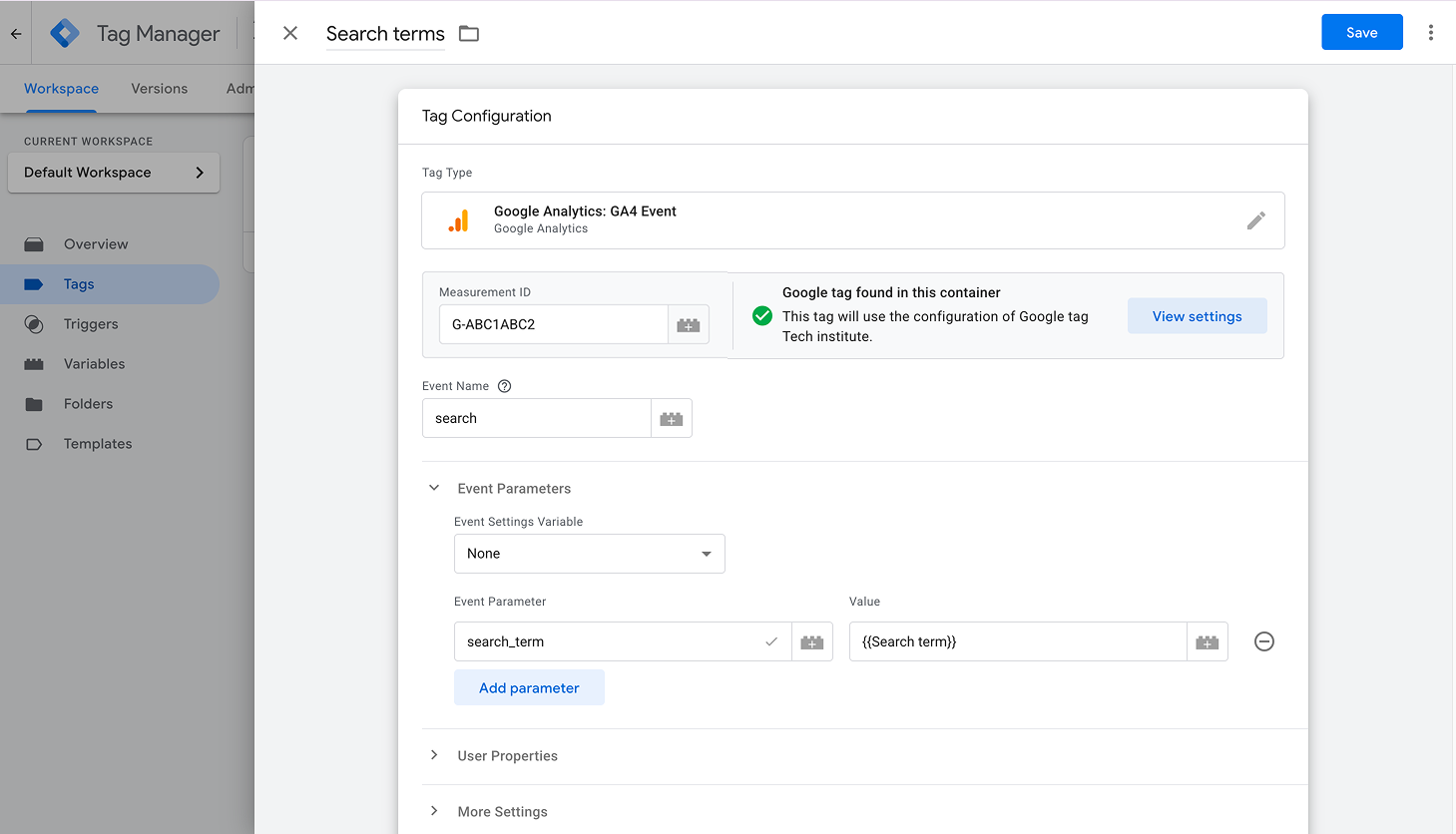
Task: Click the Variables icon in sidebar
Action: pyautogui.click(x=34, y=364)
